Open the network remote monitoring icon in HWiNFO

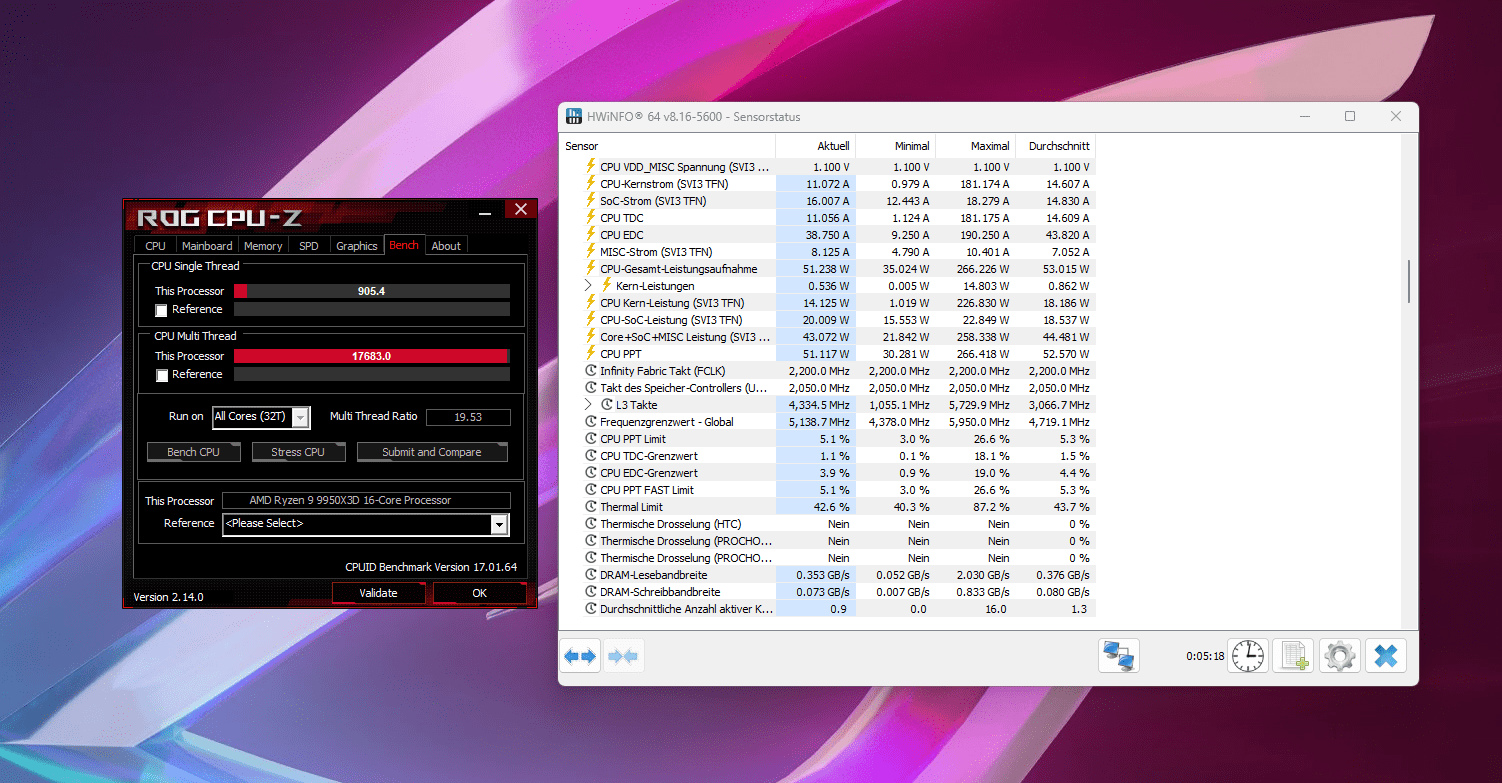pos(1118,656)
